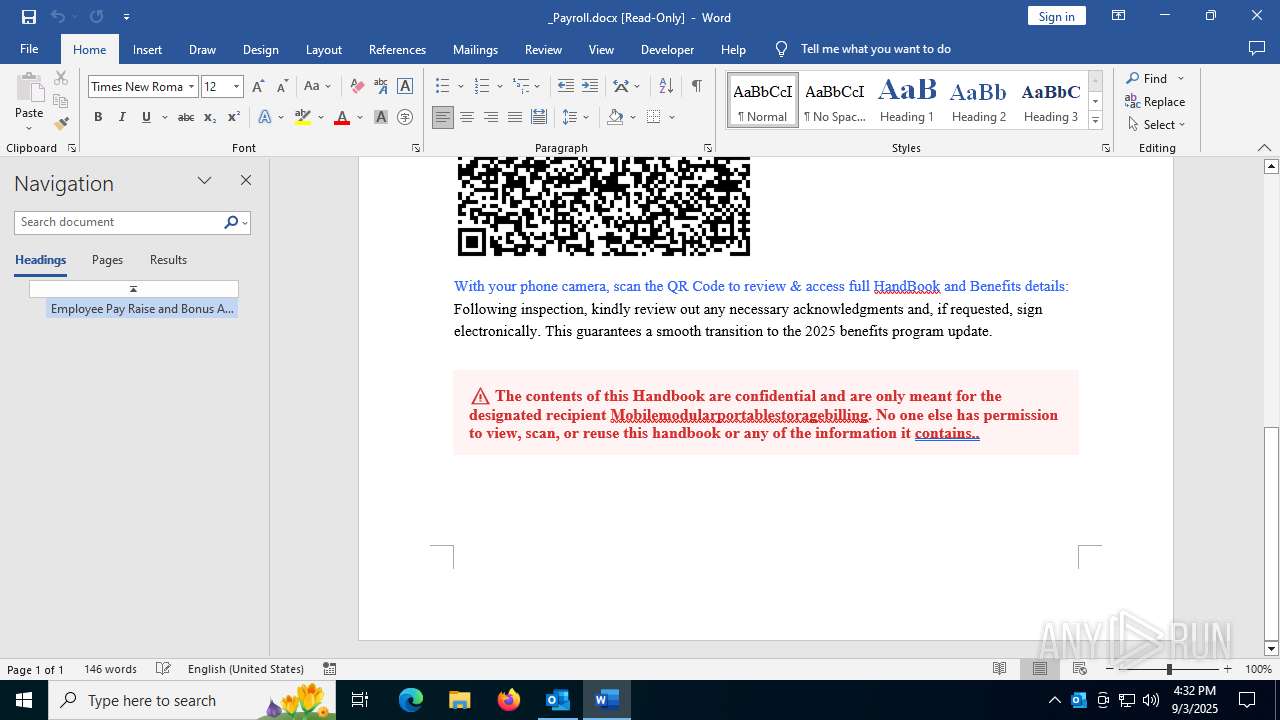Open the font size dropdown

(236, 87)
